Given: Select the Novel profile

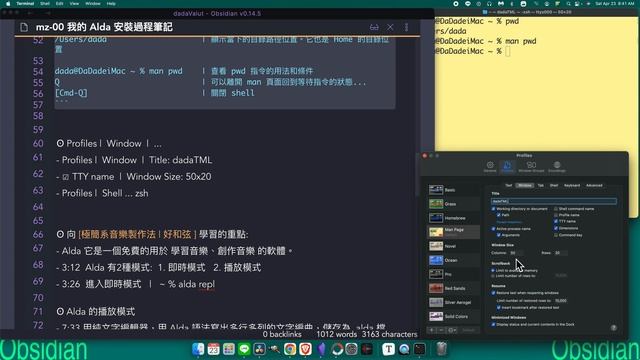Looking at the screenshot, I should 453,246.
